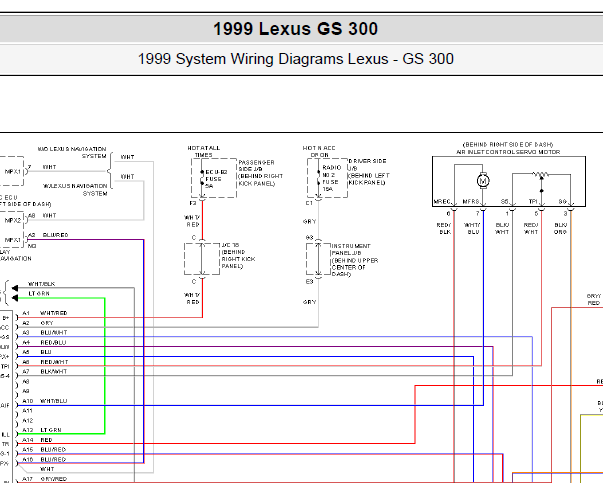Click the "A14 RED" connector row
603x483 pixels.
[37, 440]
